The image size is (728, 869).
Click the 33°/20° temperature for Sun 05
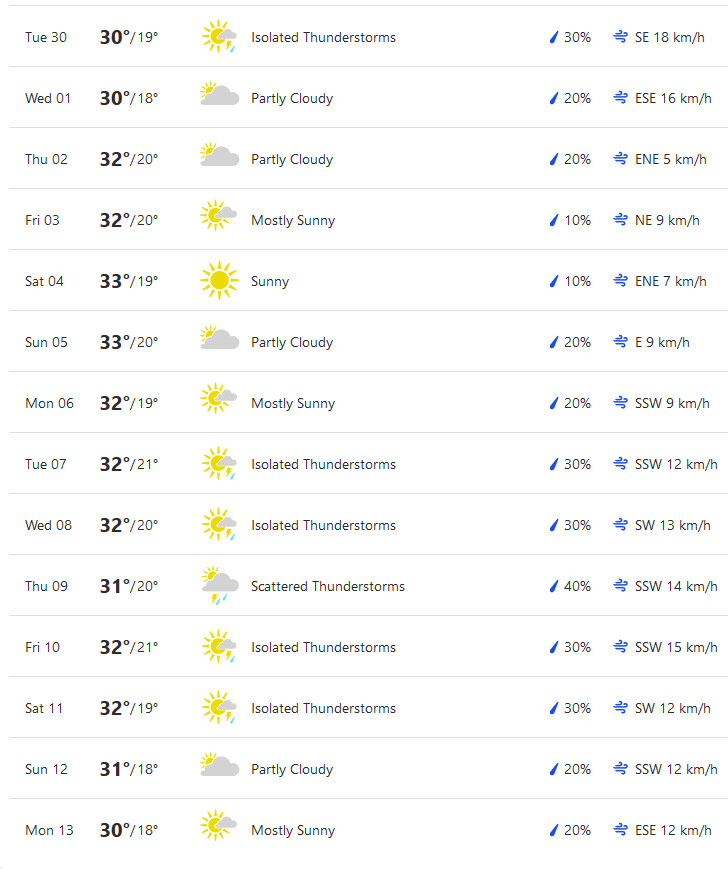[x=129, y=342]
